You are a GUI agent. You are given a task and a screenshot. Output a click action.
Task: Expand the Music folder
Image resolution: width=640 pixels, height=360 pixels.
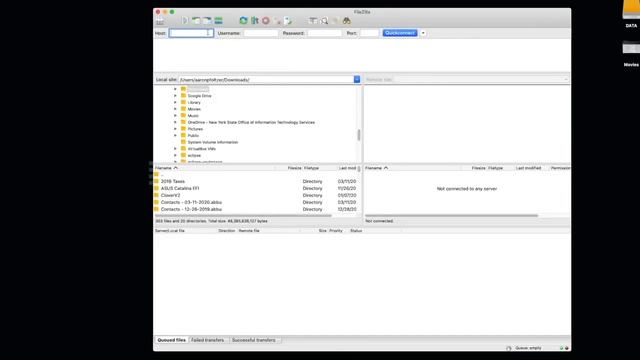pyautogui.click(x=176, y=116)
